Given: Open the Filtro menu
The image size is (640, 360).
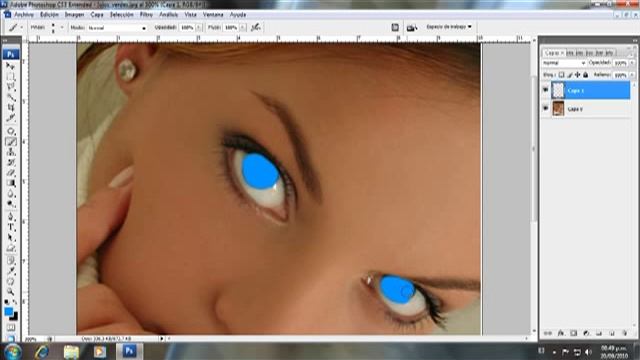Looking at the screenshot, I should click(146, 14).
